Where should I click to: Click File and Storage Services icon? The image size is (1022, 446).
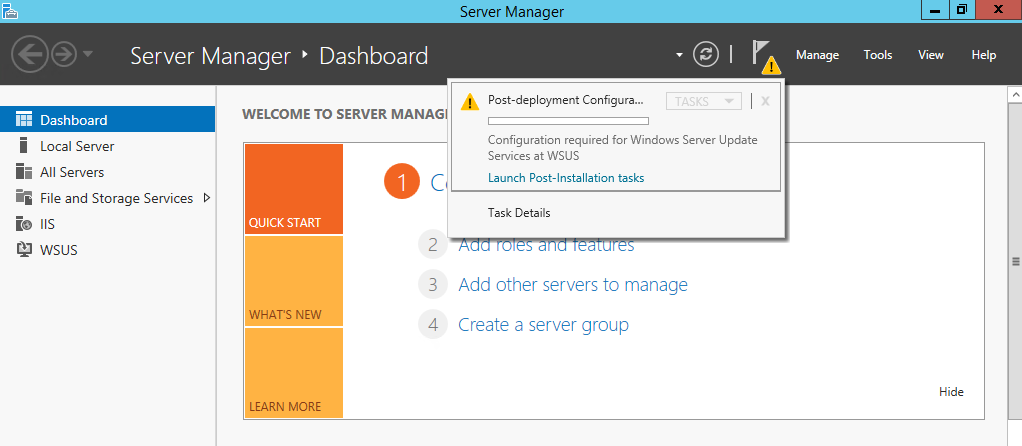tap(24, 198)
